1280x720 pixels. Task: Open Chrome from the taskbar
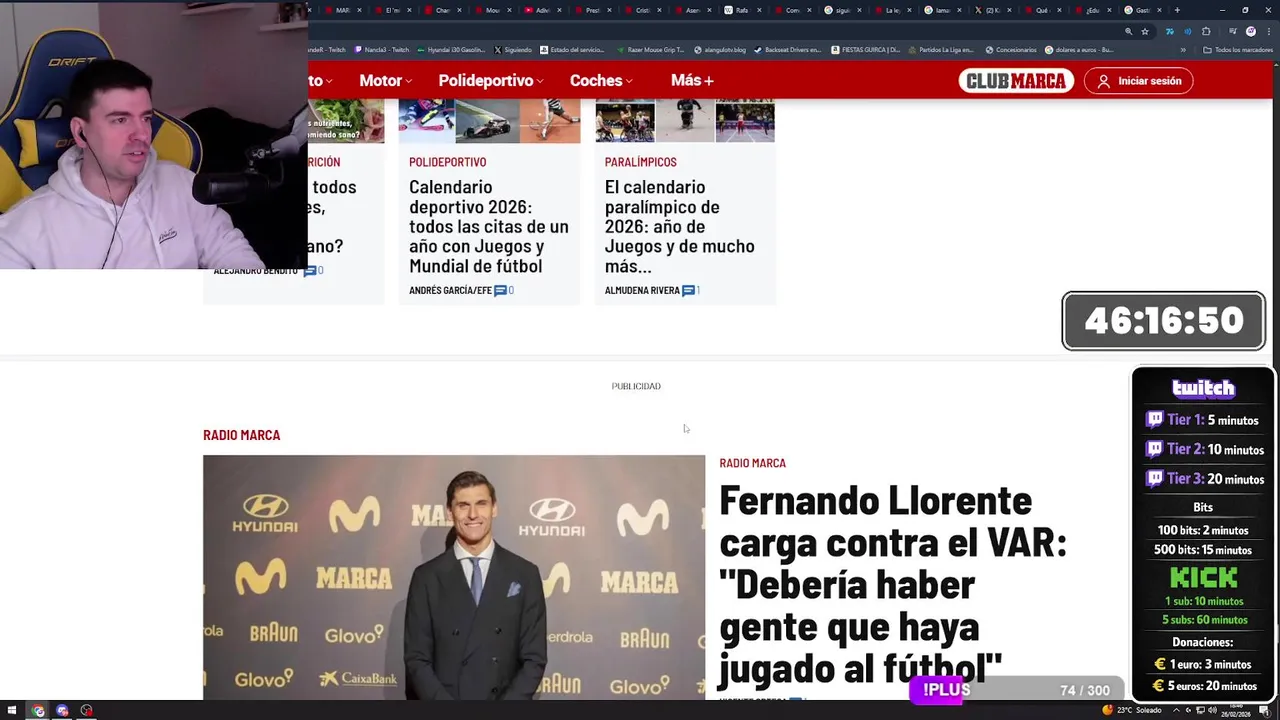pos(38,711)
